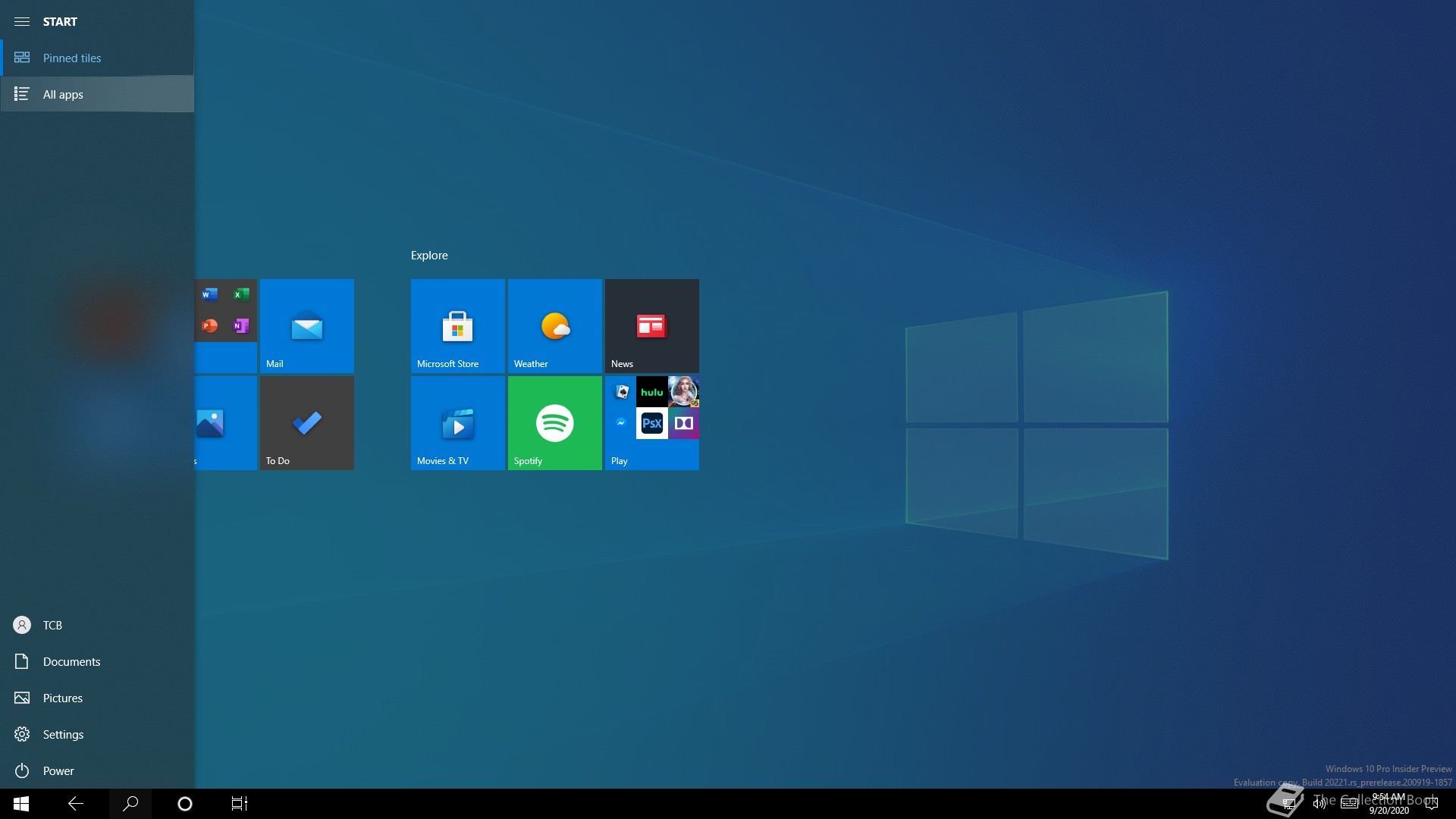Open Task View from the taskbar
1456x819 pixels.
(x=239, y=803)
